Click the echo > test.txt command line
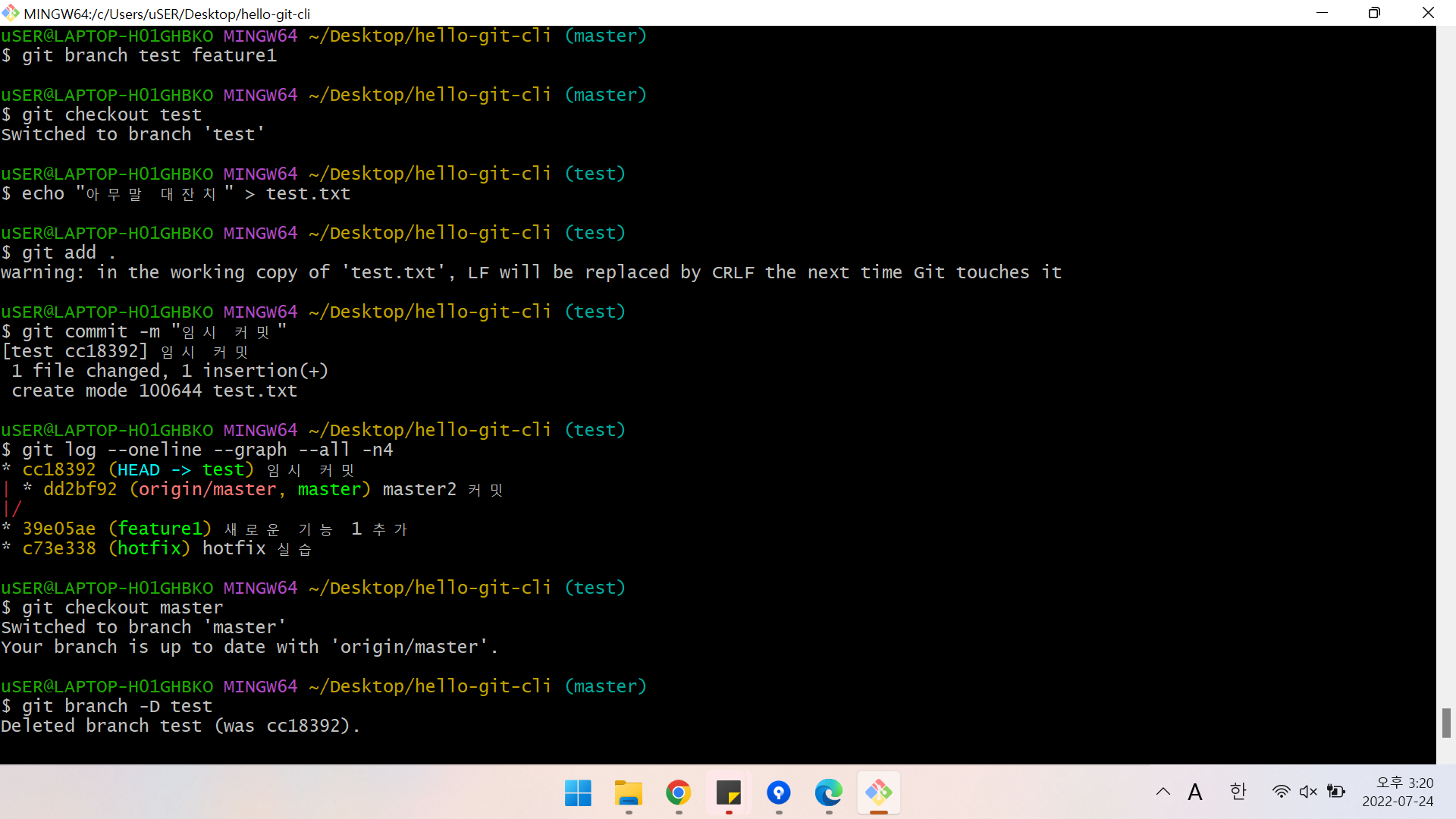This screenshot has height=819, width=1456. click(x=176, y=193)
